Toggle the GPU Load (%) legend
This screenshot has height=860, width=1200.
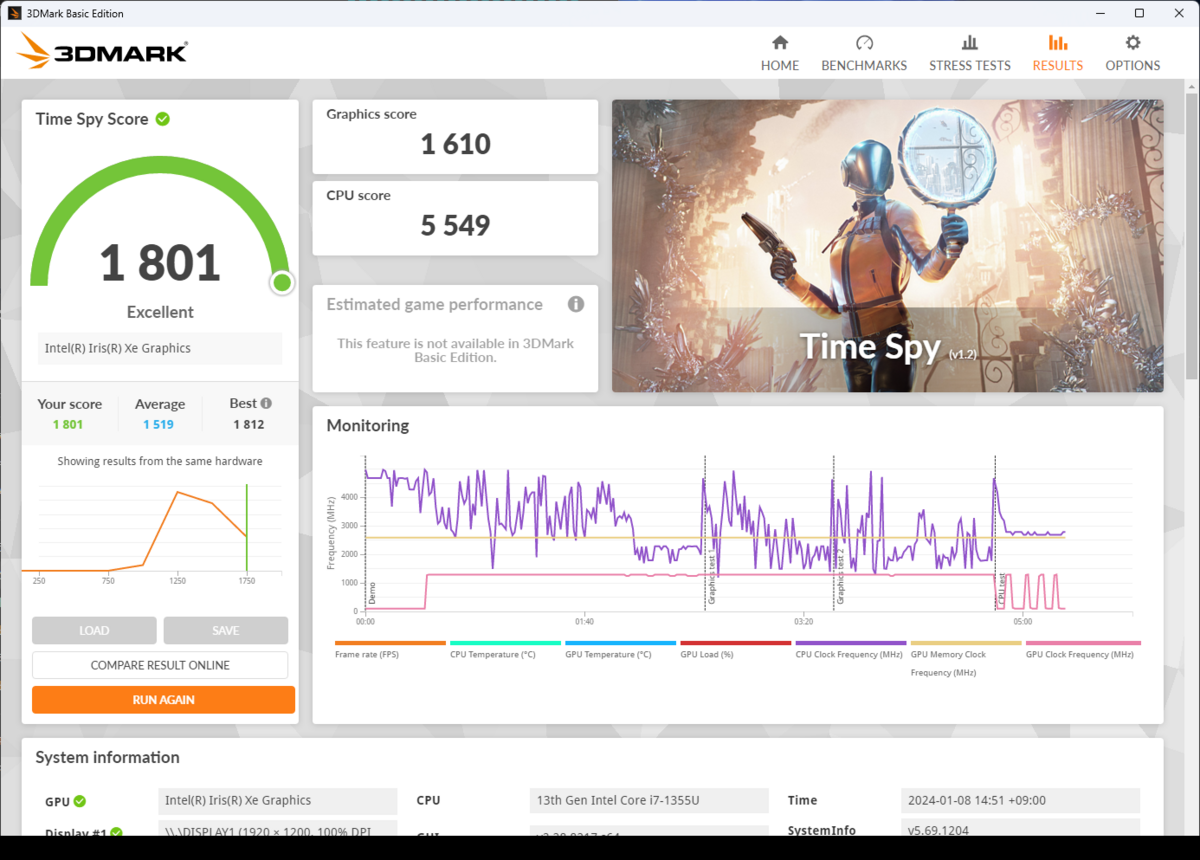(735, 650)
